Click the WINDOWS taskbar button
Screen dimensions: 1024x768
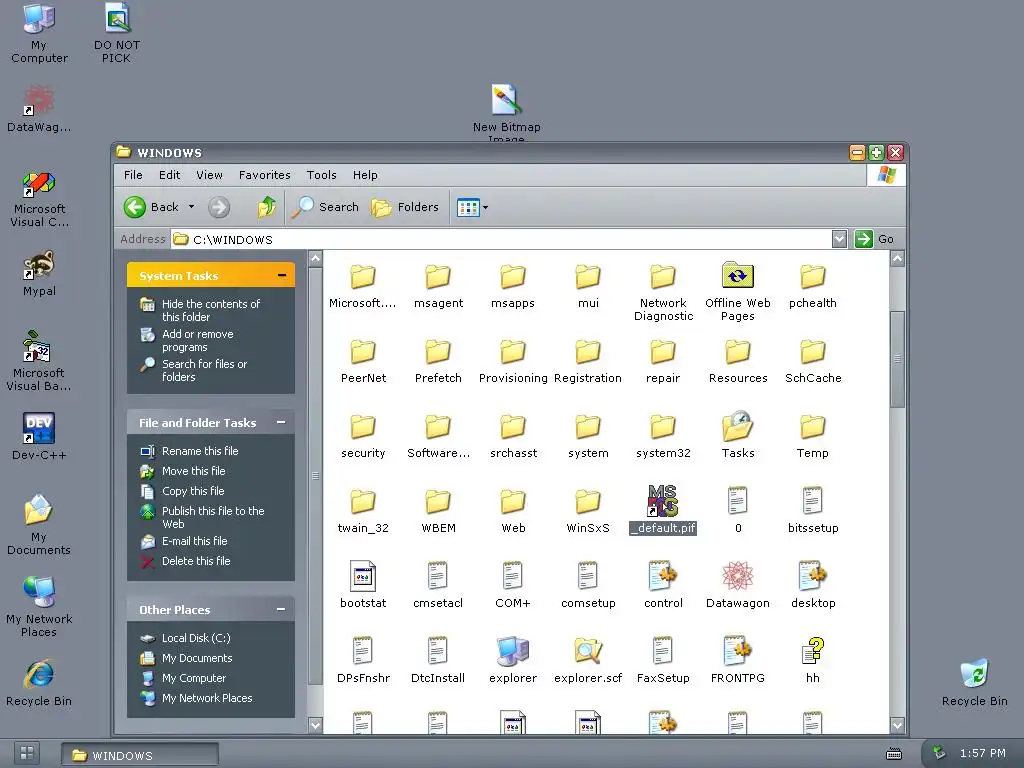tap(140, 755)
